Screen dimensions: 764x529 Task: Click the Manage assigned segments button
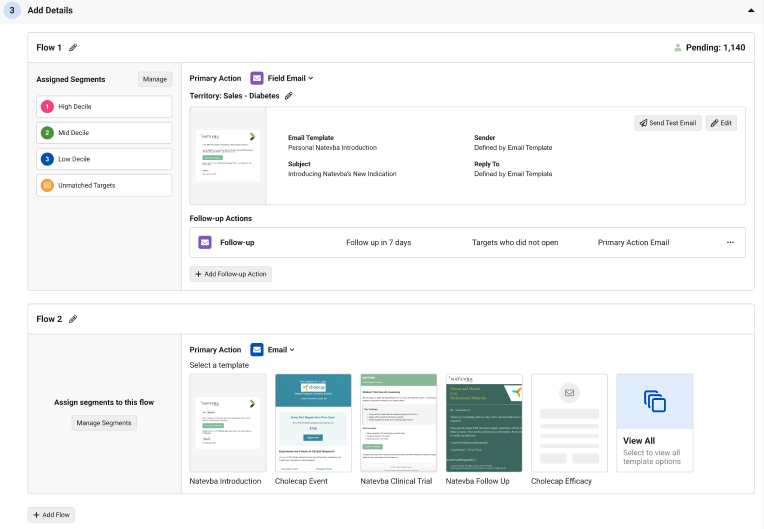[155, 79]
